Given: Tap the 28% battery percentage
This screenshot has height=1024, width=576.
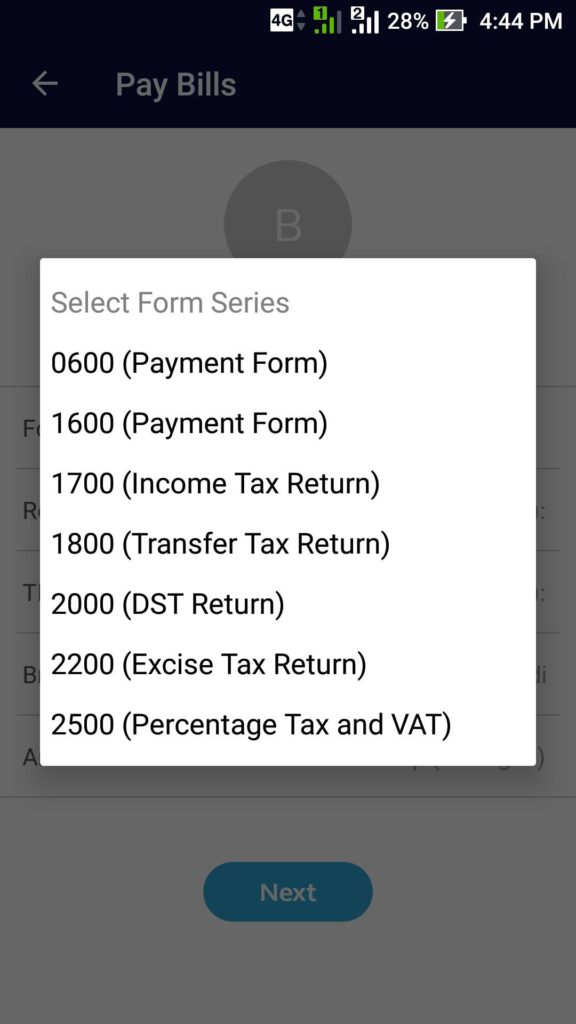Looking at the screenshot, I should [x=408, y=21].
